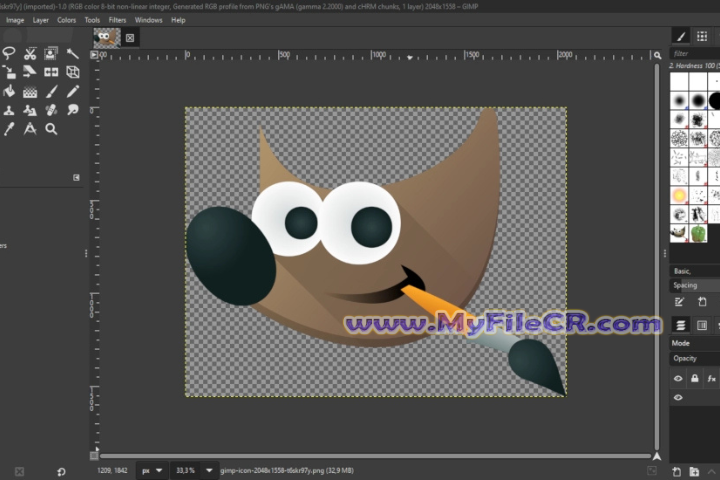Open the Patterns dockable tab
The image size is (720, 480).
[x=702, y=36]
